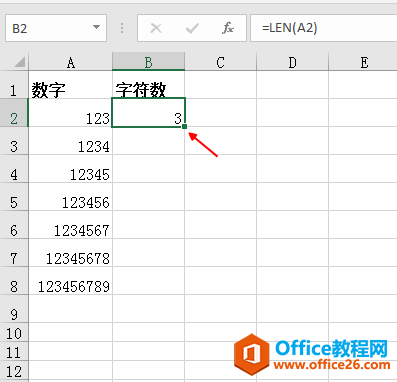This screenshot has width=397, height=382.
Task: Click the fill handle of cell B2
Action: click(x=185, y=126)
